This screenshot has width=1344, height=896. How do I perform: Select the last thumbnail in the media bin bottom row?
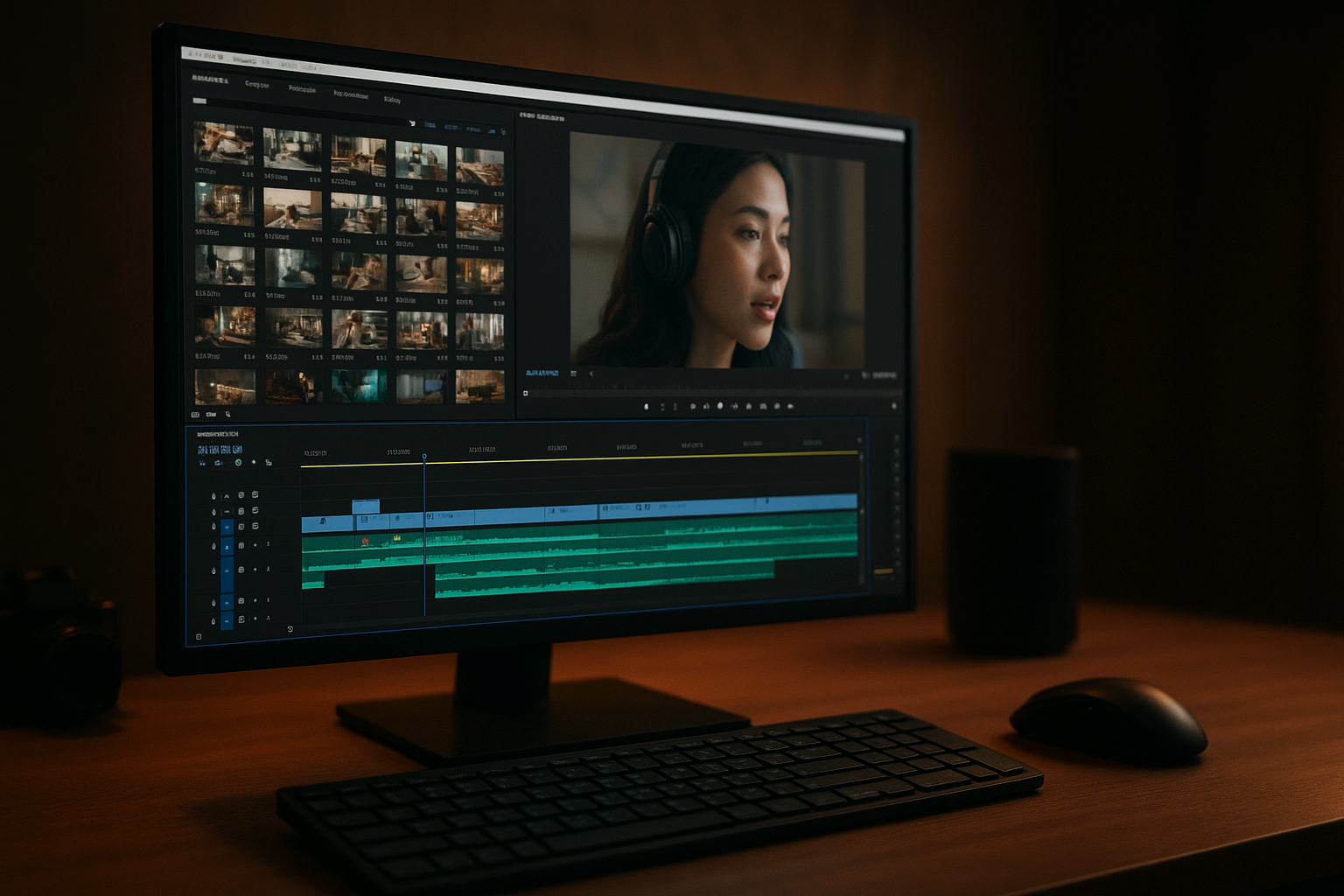click(479, 385)
